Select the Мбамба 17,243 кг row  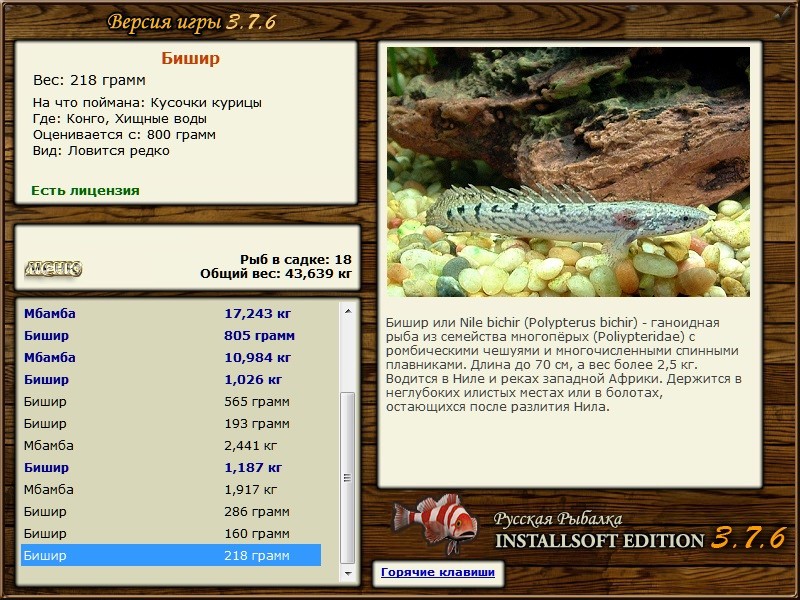pyautogui.click(x=171, y=313)
